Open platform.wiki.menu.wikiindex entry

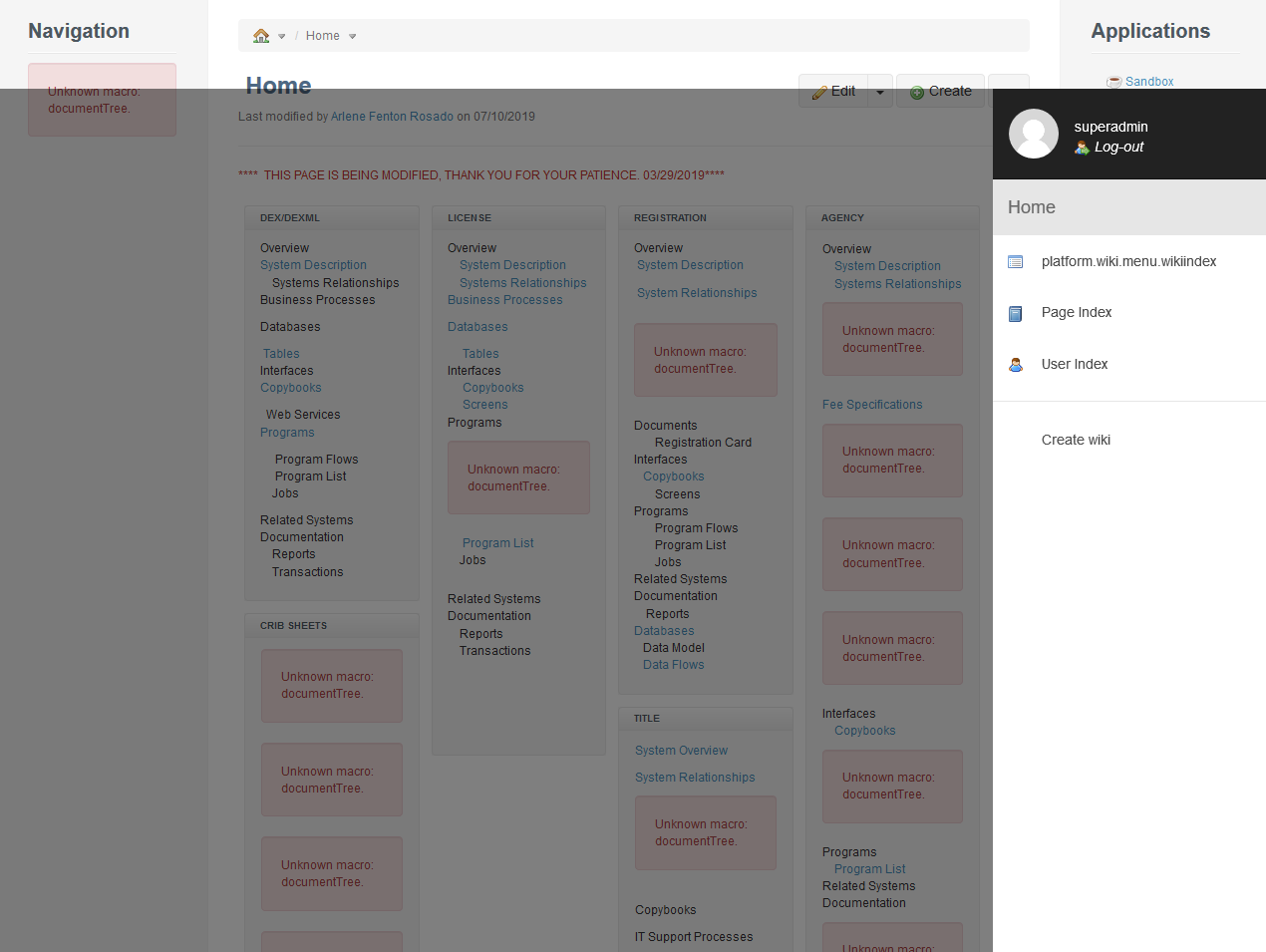(x=1128, y=261)
